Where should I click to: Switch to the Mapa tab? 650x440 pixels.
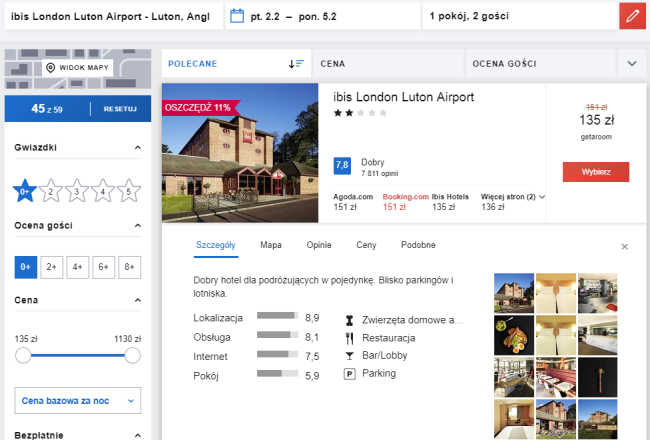pyautogui.click(x=271, y=245)
